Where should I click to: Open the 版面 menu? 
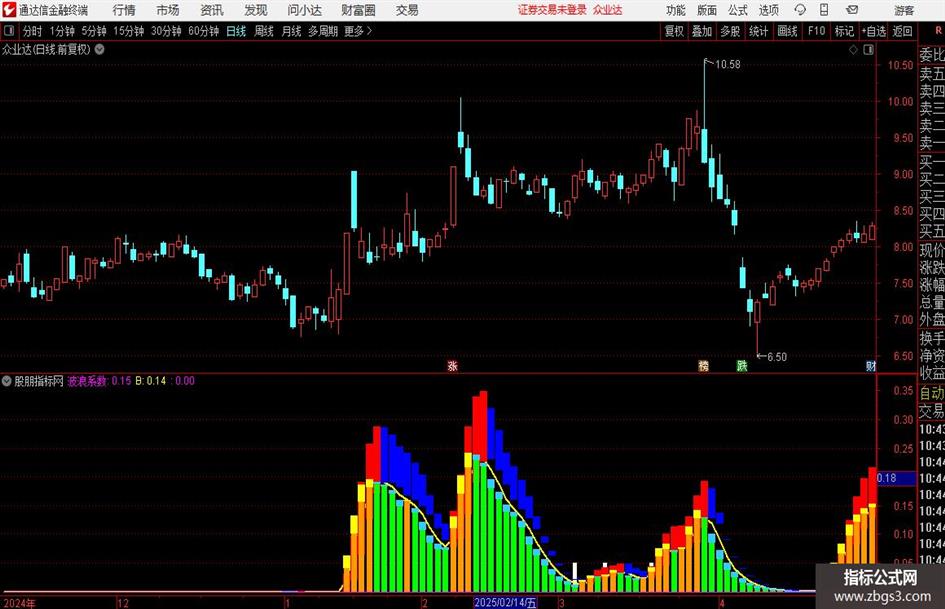point(706,10)
